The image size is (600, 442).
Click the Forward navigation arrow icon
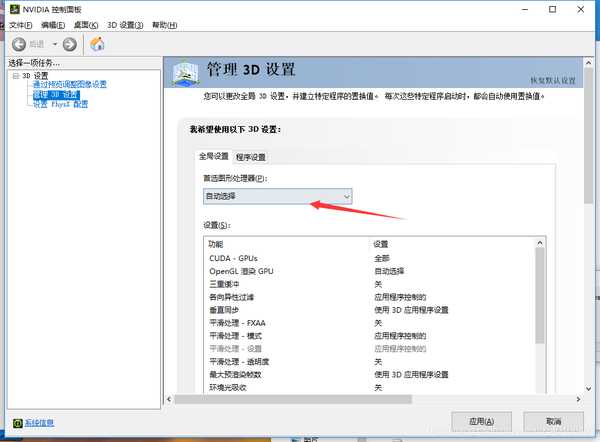(x=70, y=44)
